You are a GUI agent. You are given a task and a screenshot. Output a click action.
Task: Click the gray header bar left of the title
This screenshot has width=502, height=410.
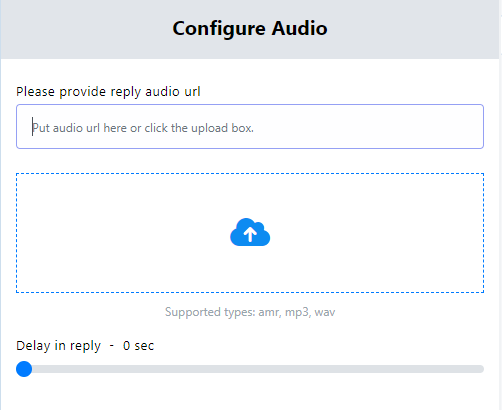coord(87,29)
